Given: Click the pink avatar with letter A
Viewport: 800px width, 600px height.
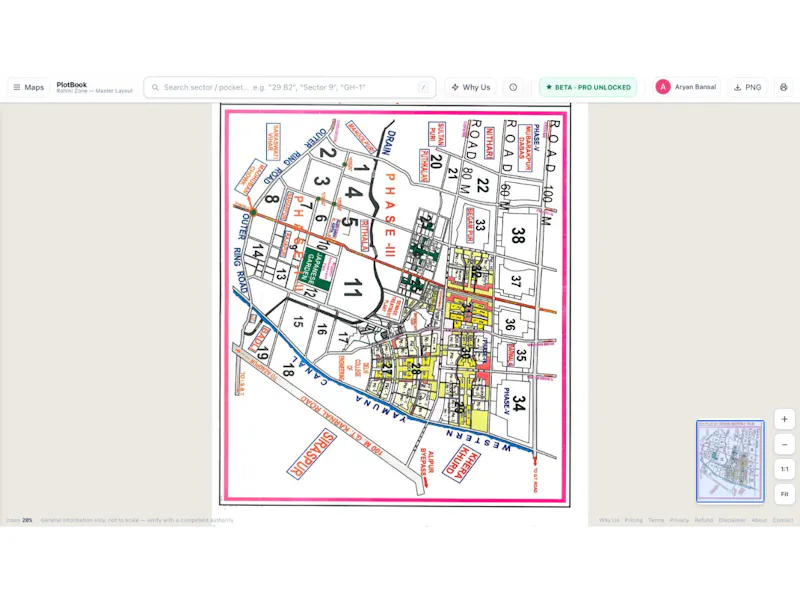Looking at the screenshot, I should (x=663, y=87).
